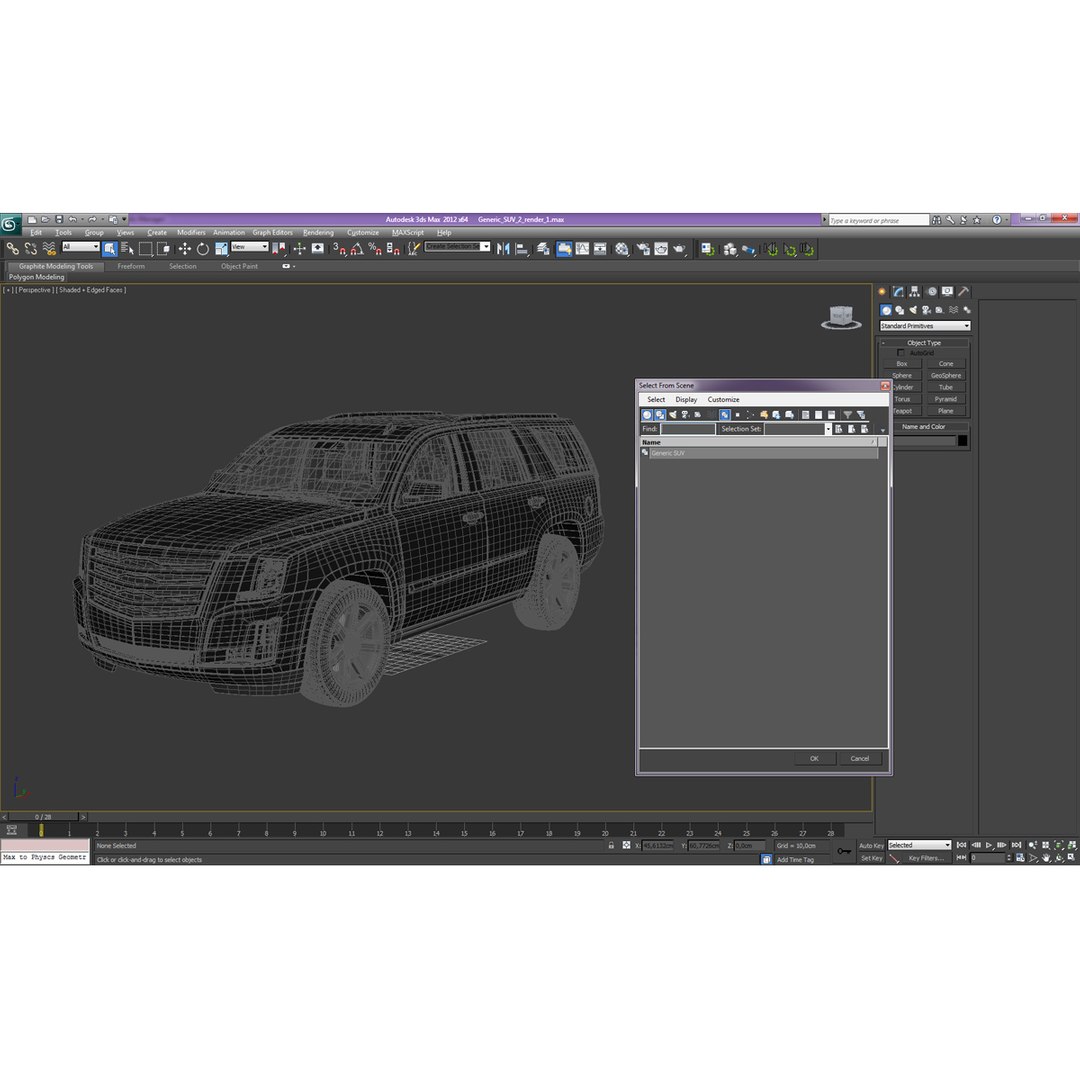The width and height of the screenshot is (1080, 1080).
Task: Click the time slider showing 0 / 28
Action: [43, 817]
